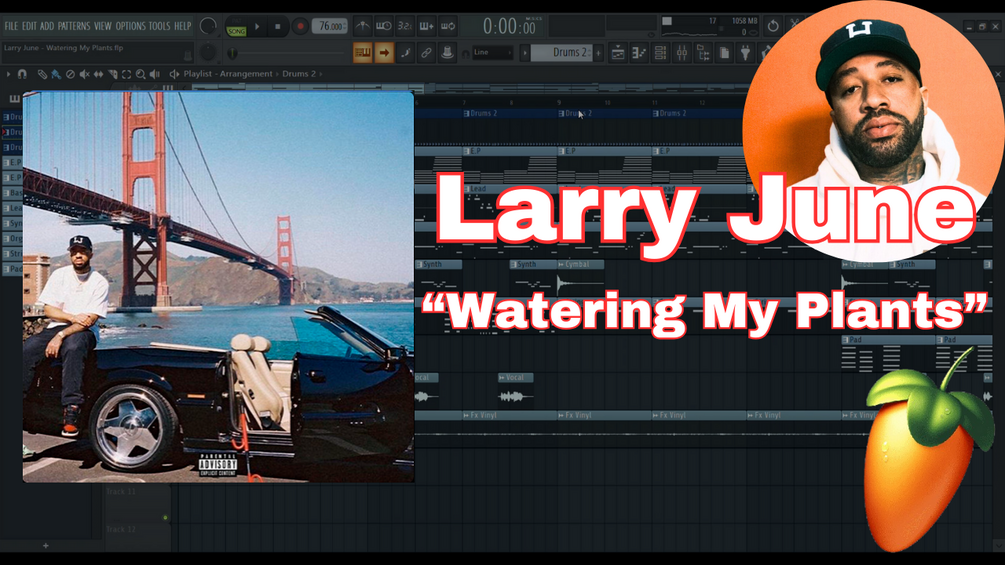Image resolution: width=1005 pixels, height=565 pixels.
Task: Open the Browser view icon
Action: tap(703, 53)
